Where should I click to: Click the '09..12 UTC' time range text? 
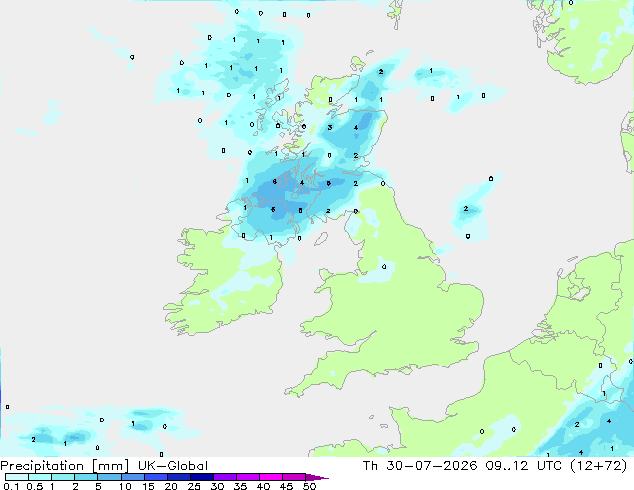pos(524,466)
